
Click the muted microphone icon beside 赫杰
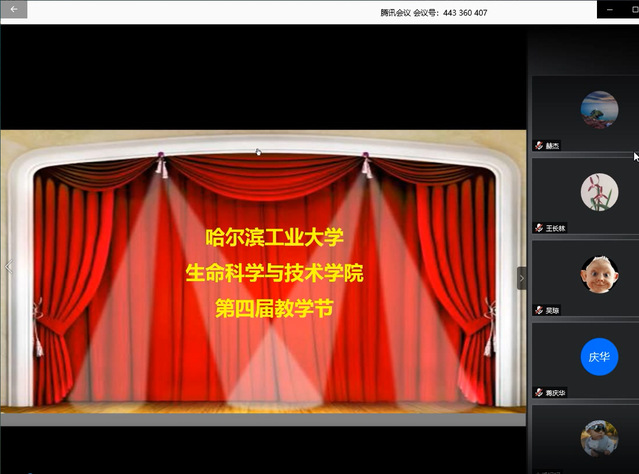(538, 146)
